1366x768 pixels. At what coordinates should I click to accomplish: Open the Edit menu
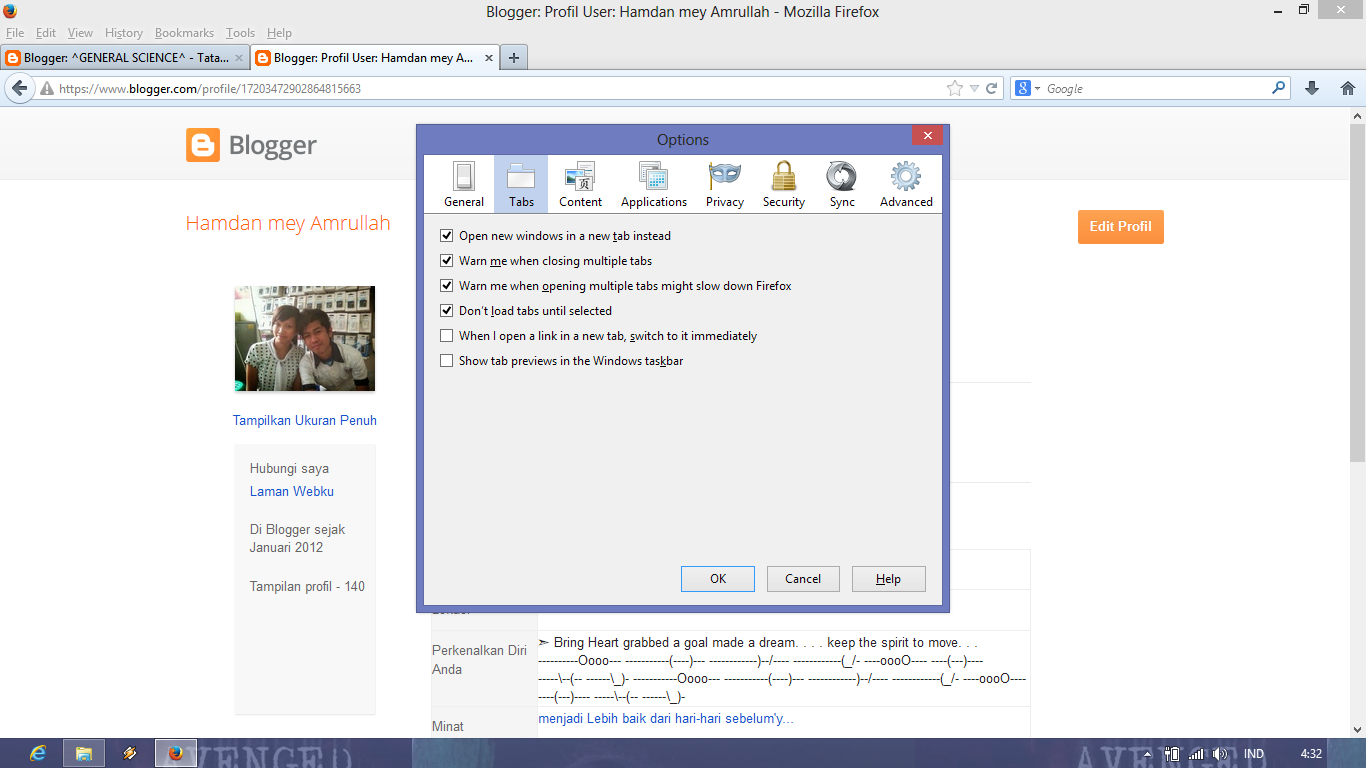(x=46, y=33)
